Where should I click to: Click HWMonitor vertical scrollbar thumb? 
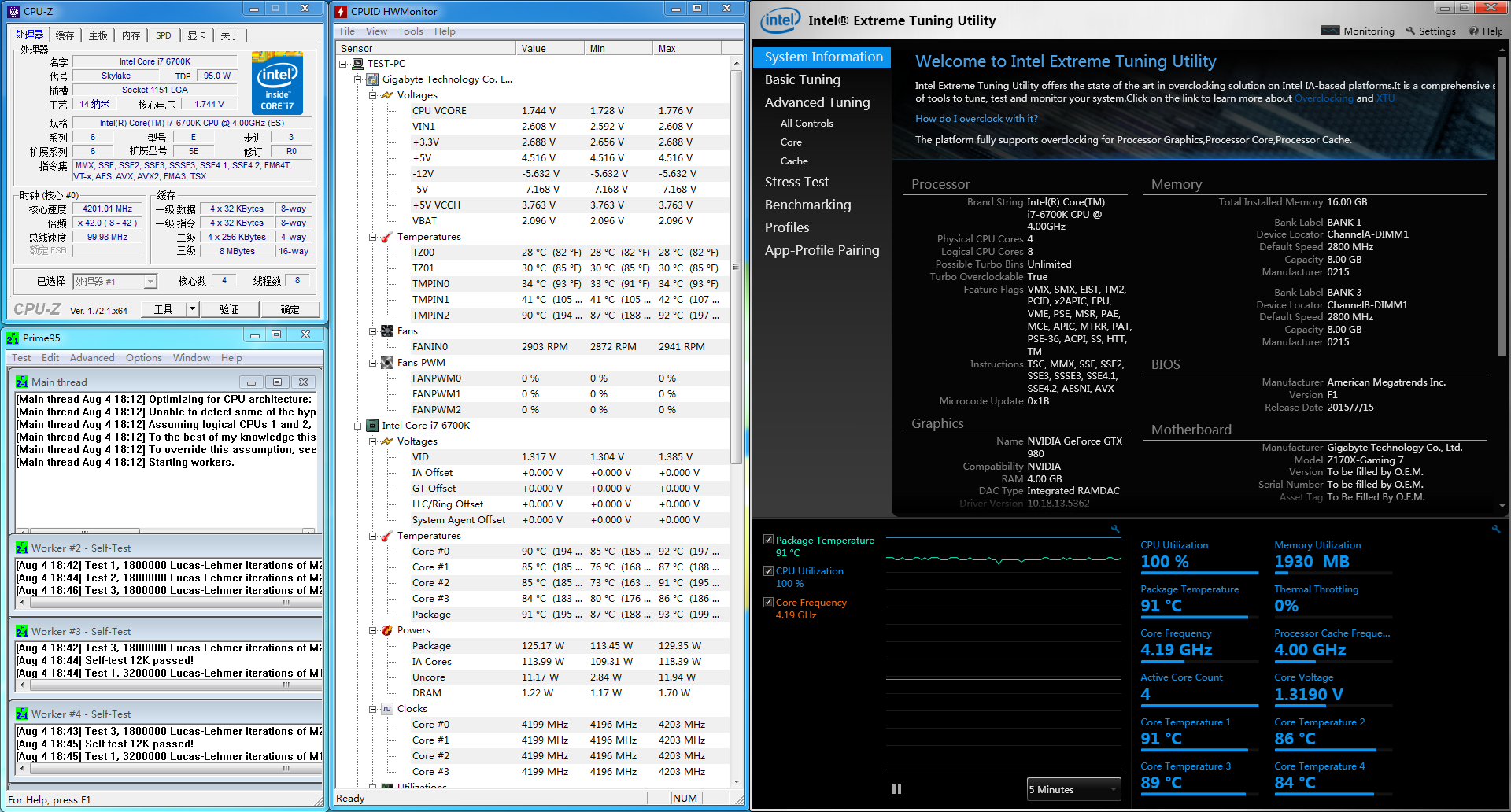coord(736,266)
